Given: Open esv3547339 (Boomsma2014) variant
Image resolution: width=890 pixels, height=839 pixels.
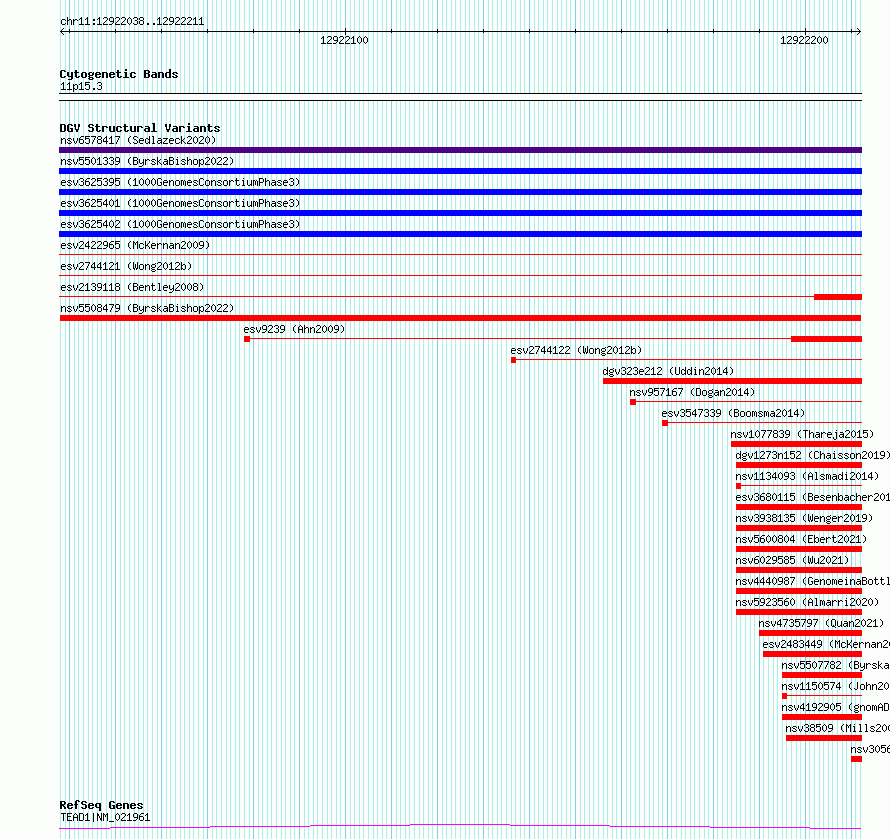Looking at the screenshot, I should coord(733,413).
